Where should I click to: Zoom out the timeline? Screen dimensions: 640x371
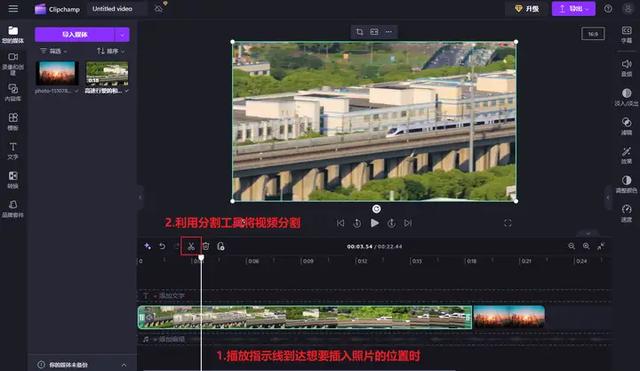(571, 246)
